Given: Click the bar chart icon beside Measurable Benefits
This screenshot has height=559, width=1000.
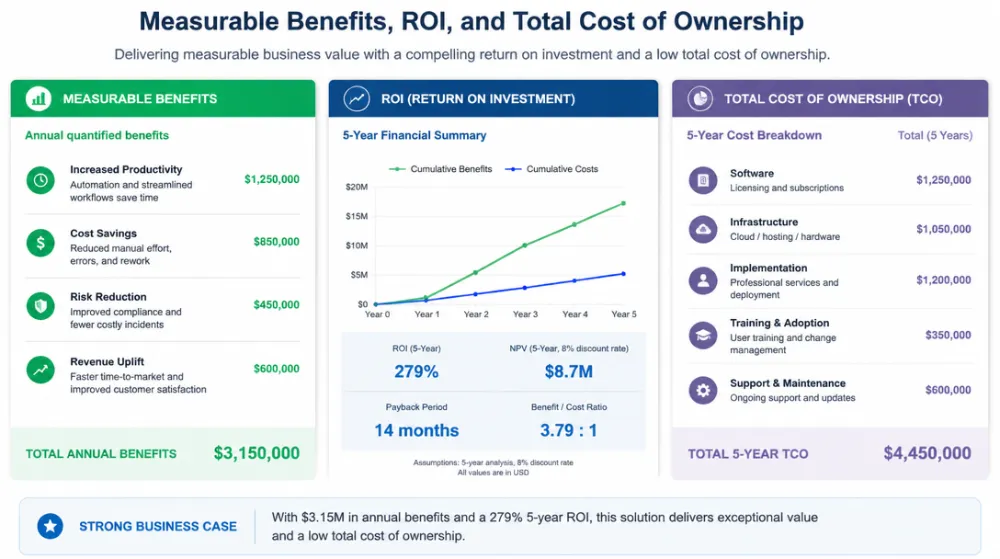Looking at the screenshot, I should [38, 99].
